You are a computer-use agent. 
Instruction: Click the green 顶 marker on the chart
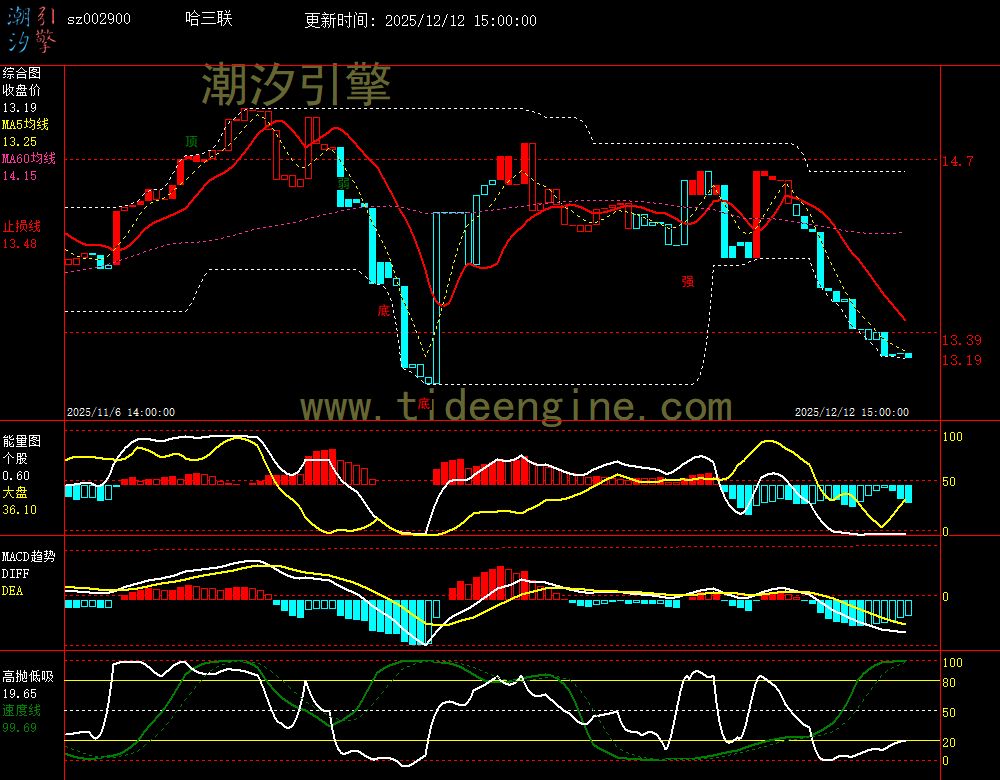click(x=191, y=142)
